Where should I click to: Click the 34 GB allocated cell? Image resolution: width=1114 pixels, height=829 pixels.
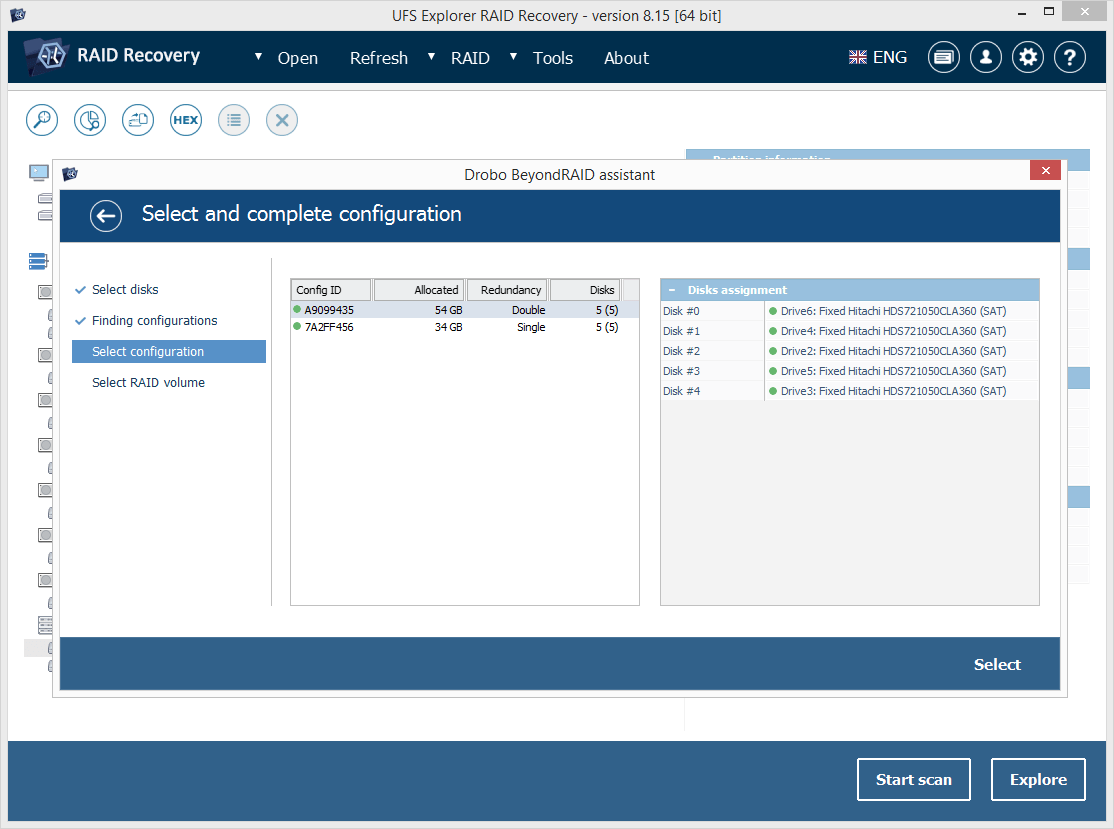(448, 327)
